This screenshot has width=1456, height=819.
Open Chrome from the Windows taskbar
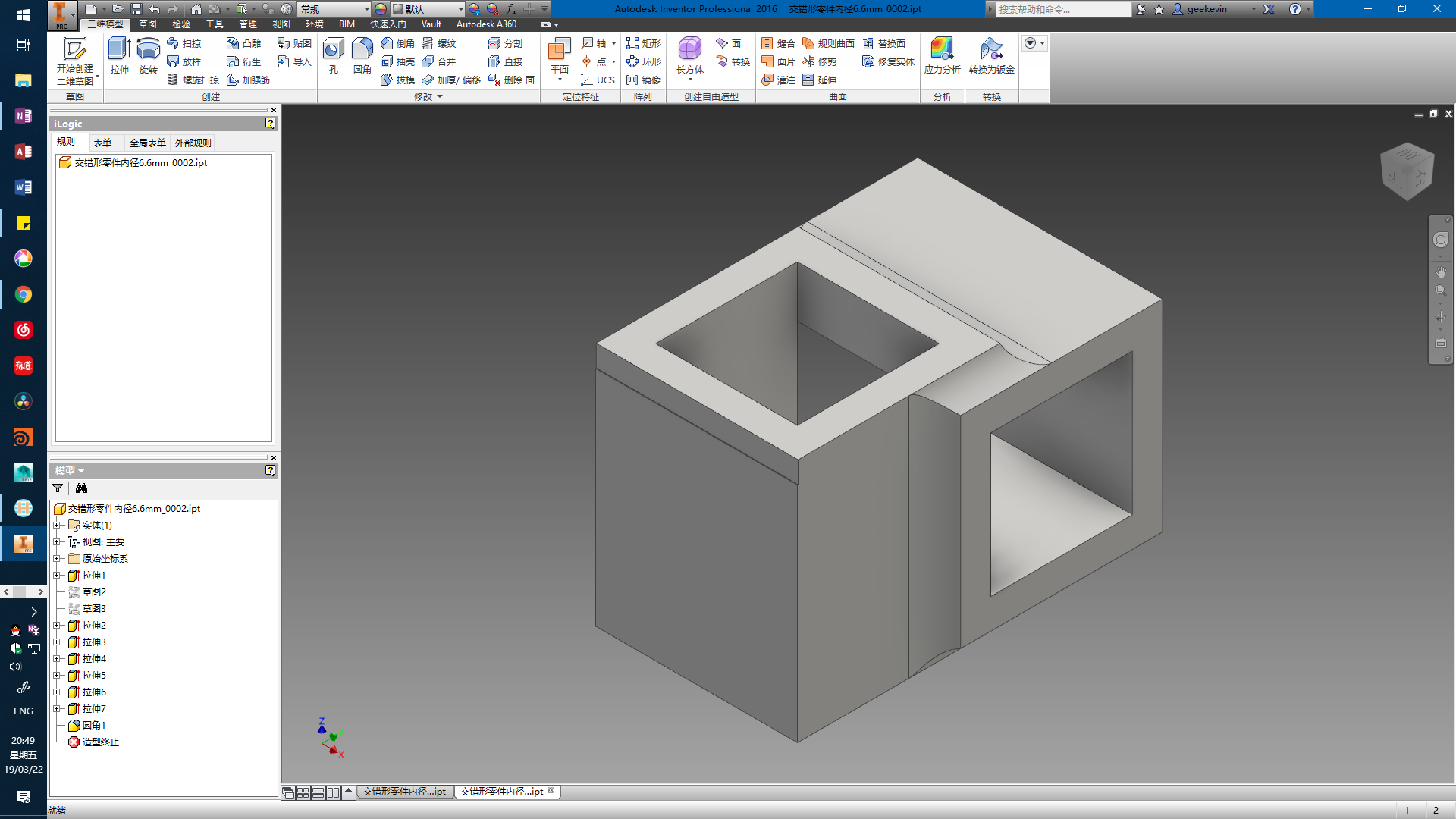click(24, 294)
